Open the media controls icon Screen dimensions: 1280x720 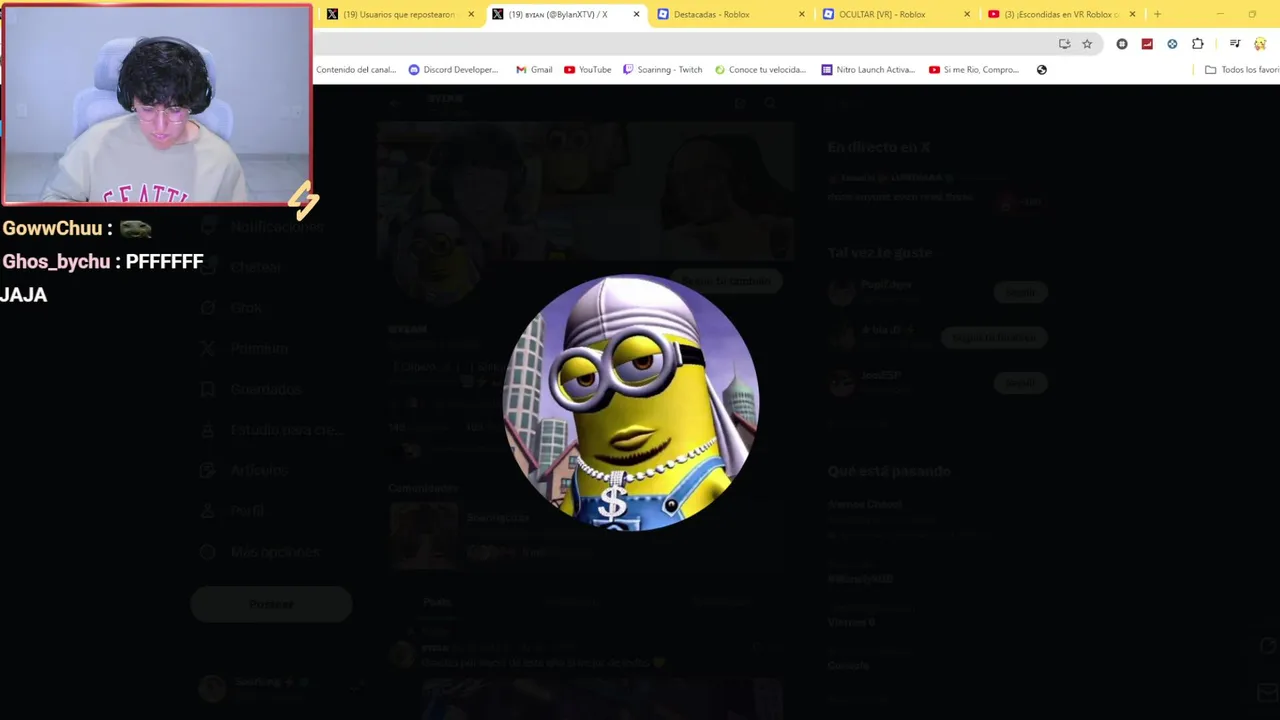tap(1235, 44)
